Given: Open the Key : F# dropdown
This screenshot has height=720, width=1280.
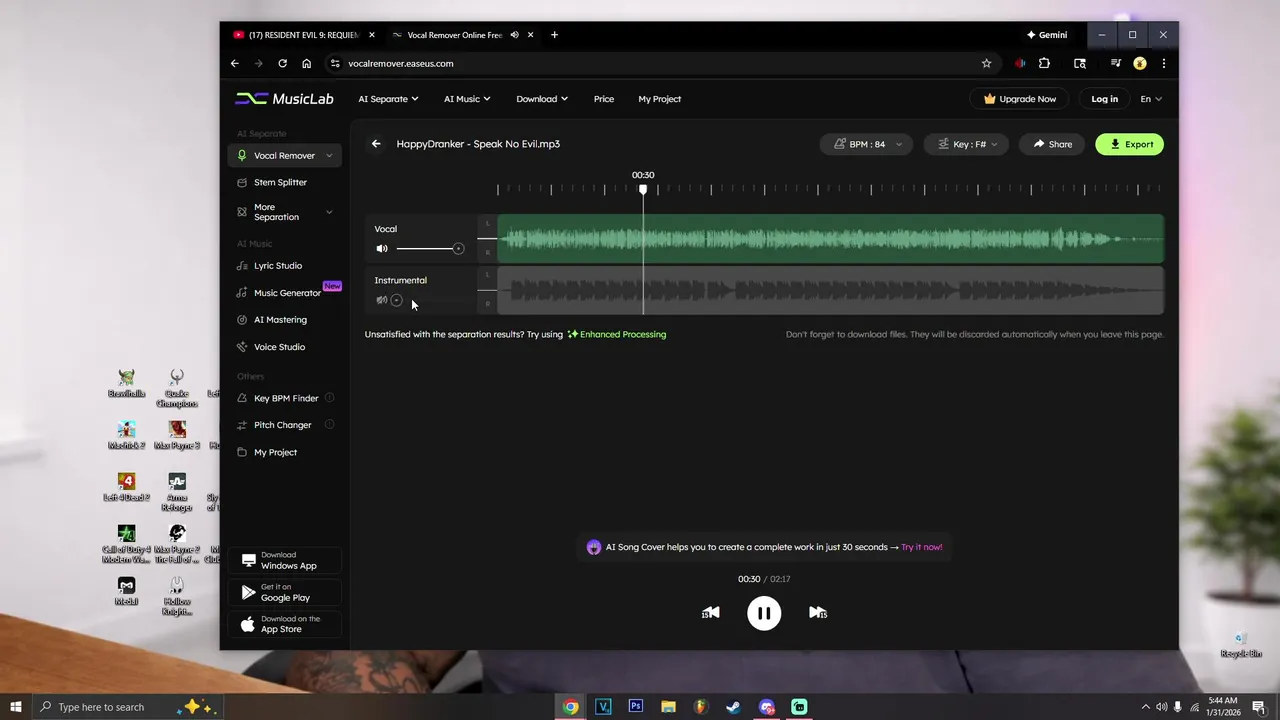Looking at the screenshot, I should [967, 144].
